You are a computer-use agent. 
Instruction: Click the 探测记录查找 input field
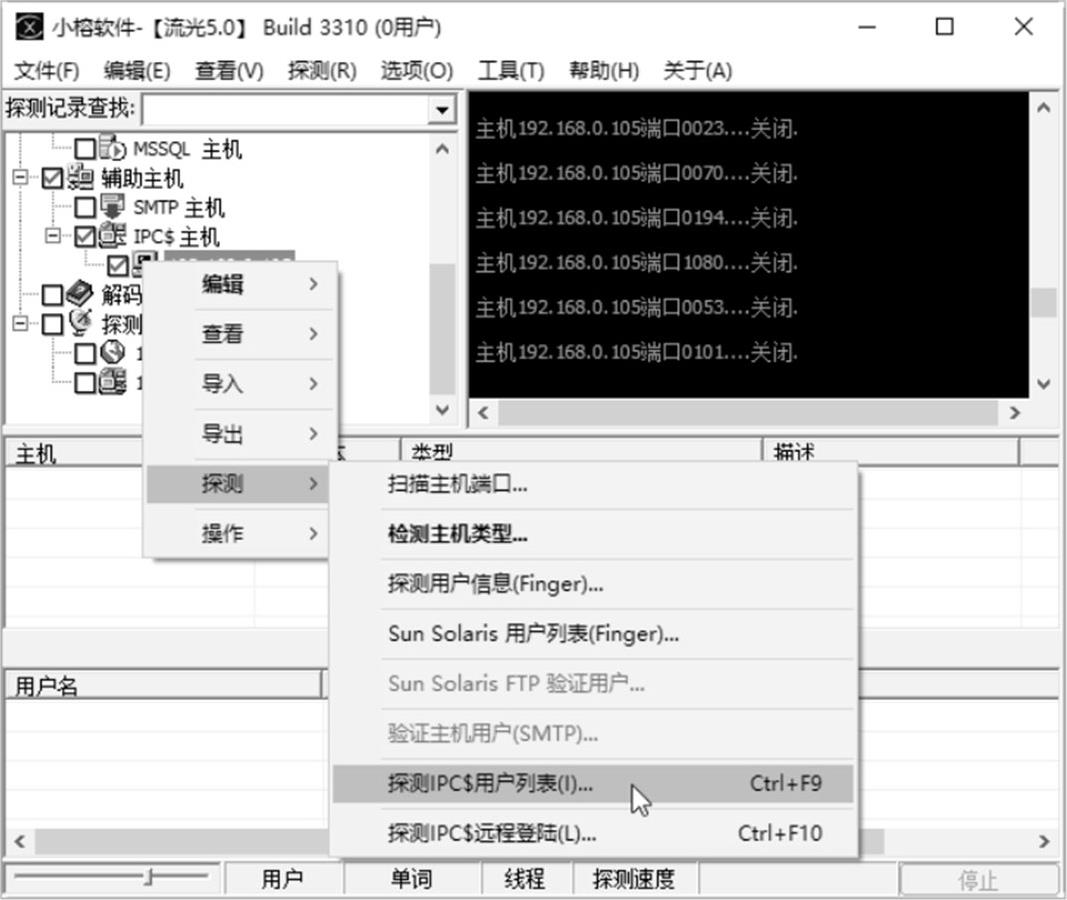tap(286, 110)
